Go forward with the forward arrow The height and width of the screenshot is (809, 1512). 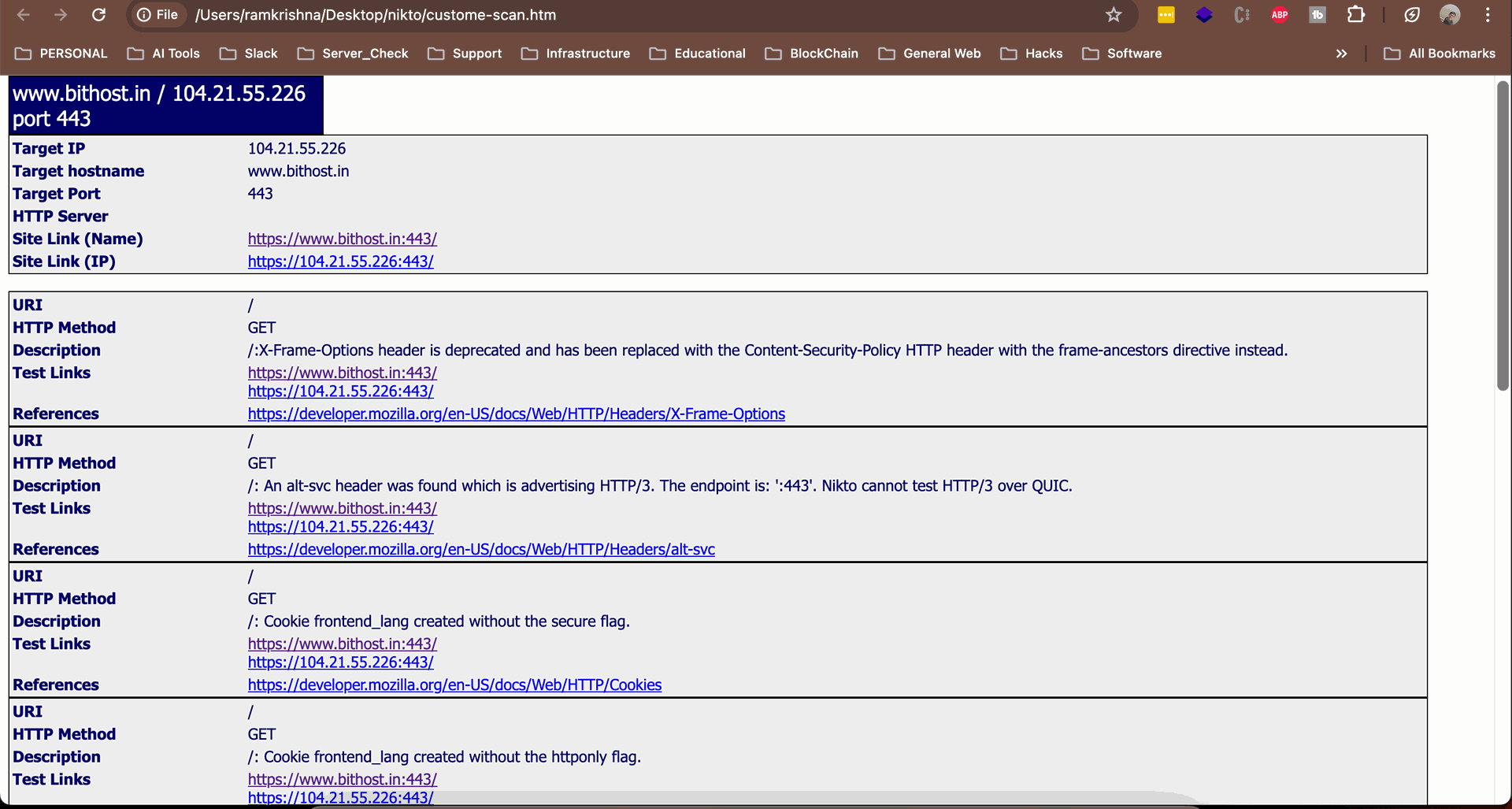click(61, 15)
